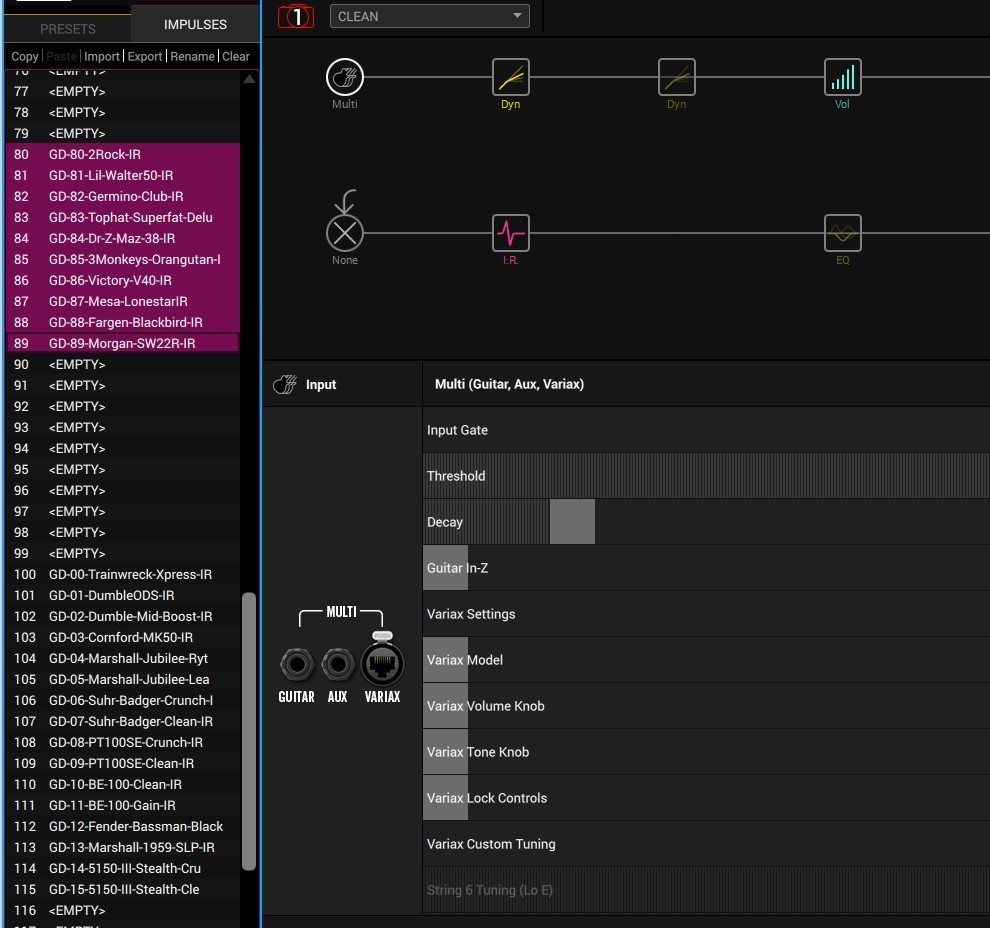Select impulse GD-02-Dumble-Mid-Boost-IR
This screenshot has height=928, width=990.
click(x=122, y=616)
